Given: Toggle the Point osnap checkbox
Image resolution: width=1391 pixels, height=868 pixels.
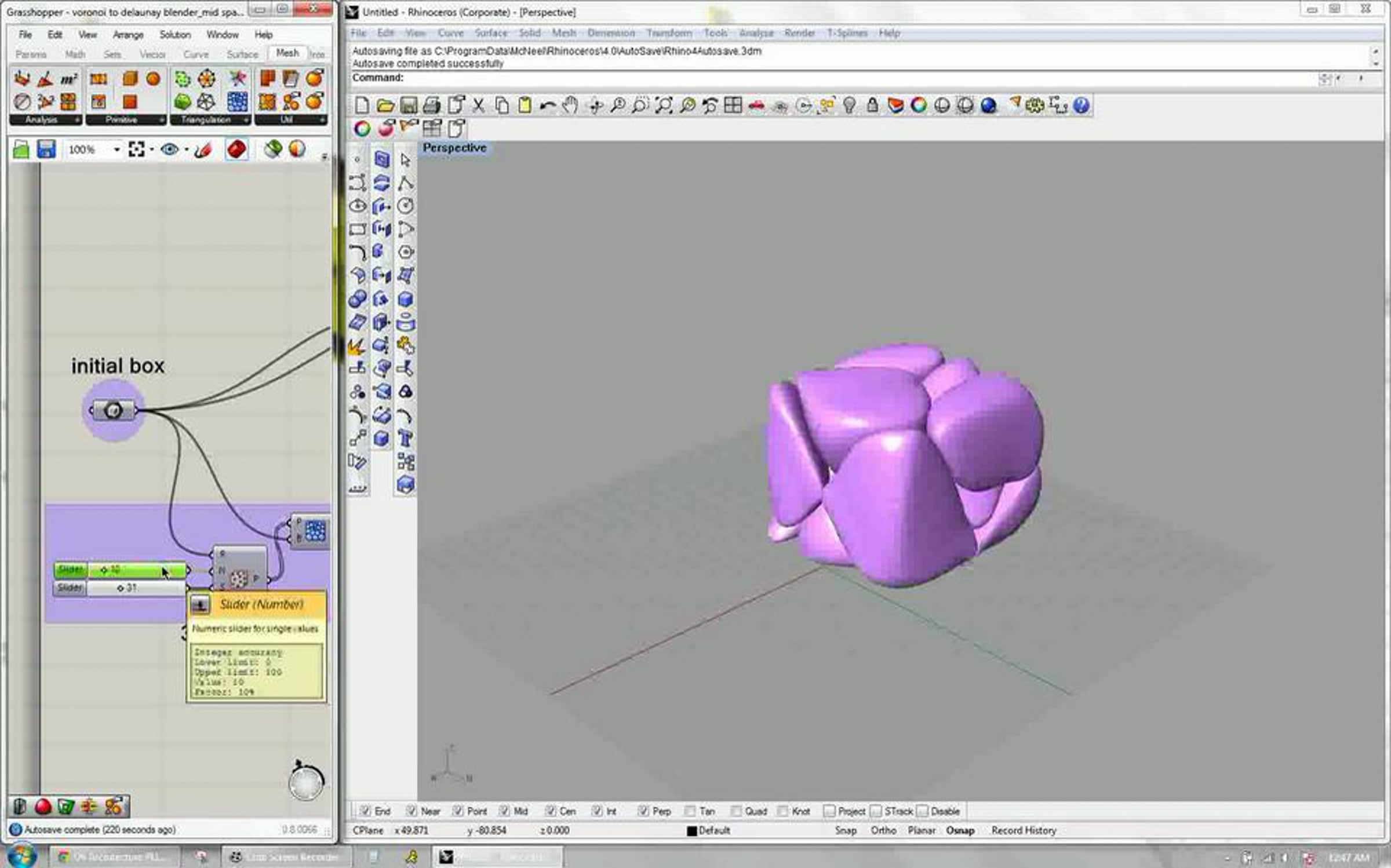Looking at the screenshot, I should pyautogui.click(x=458, y=811).
